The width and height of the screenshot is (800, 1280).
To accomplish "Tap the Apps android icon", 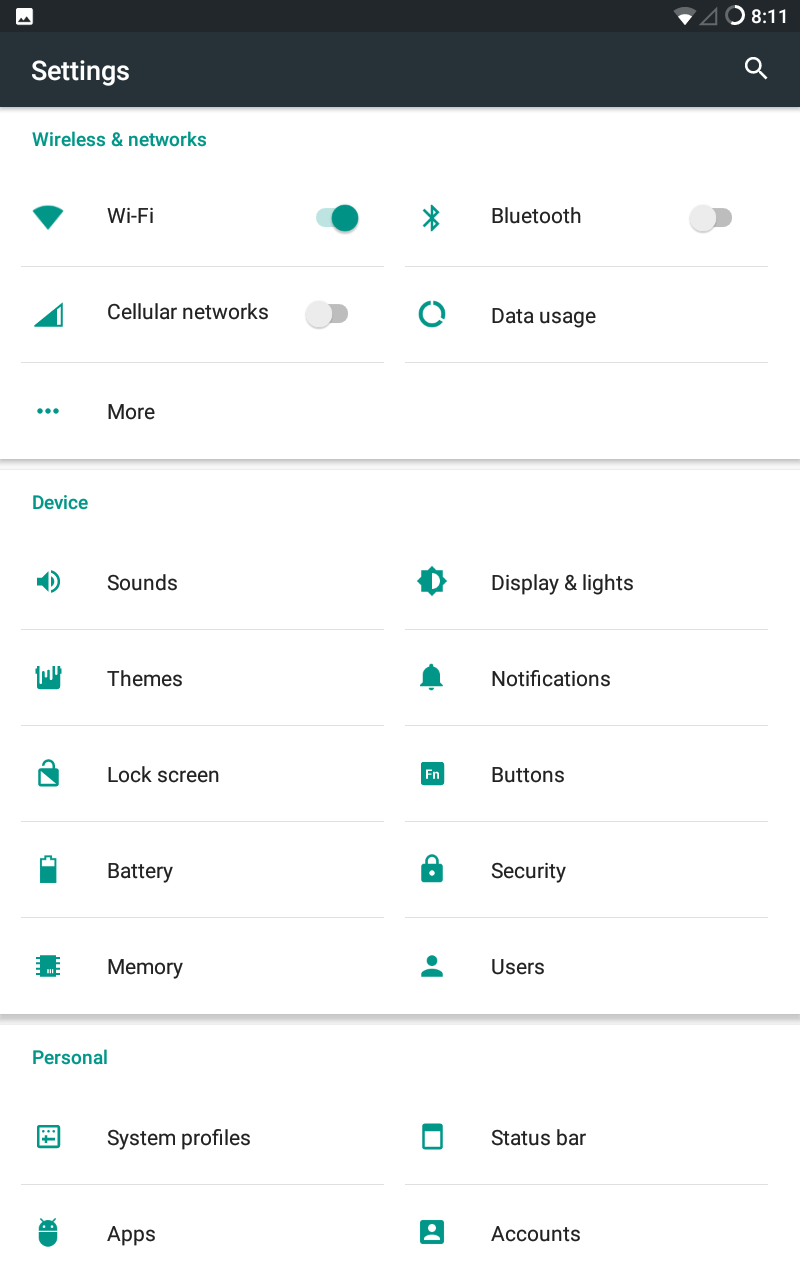I will [48, 1233].
